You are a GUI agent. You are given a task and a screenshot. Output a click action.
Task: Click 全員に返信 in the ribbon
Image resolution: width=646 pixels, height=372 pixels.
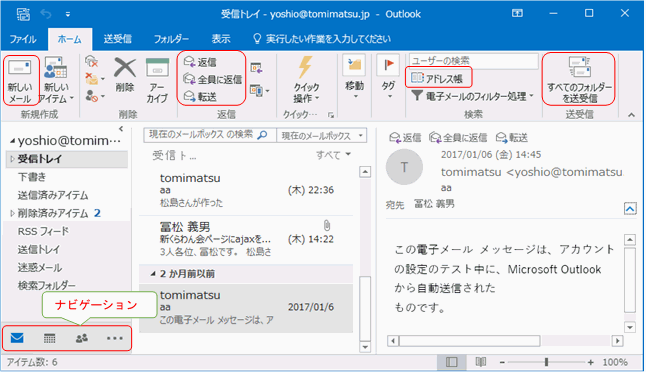pyautogui.click(x=213, y=79)
